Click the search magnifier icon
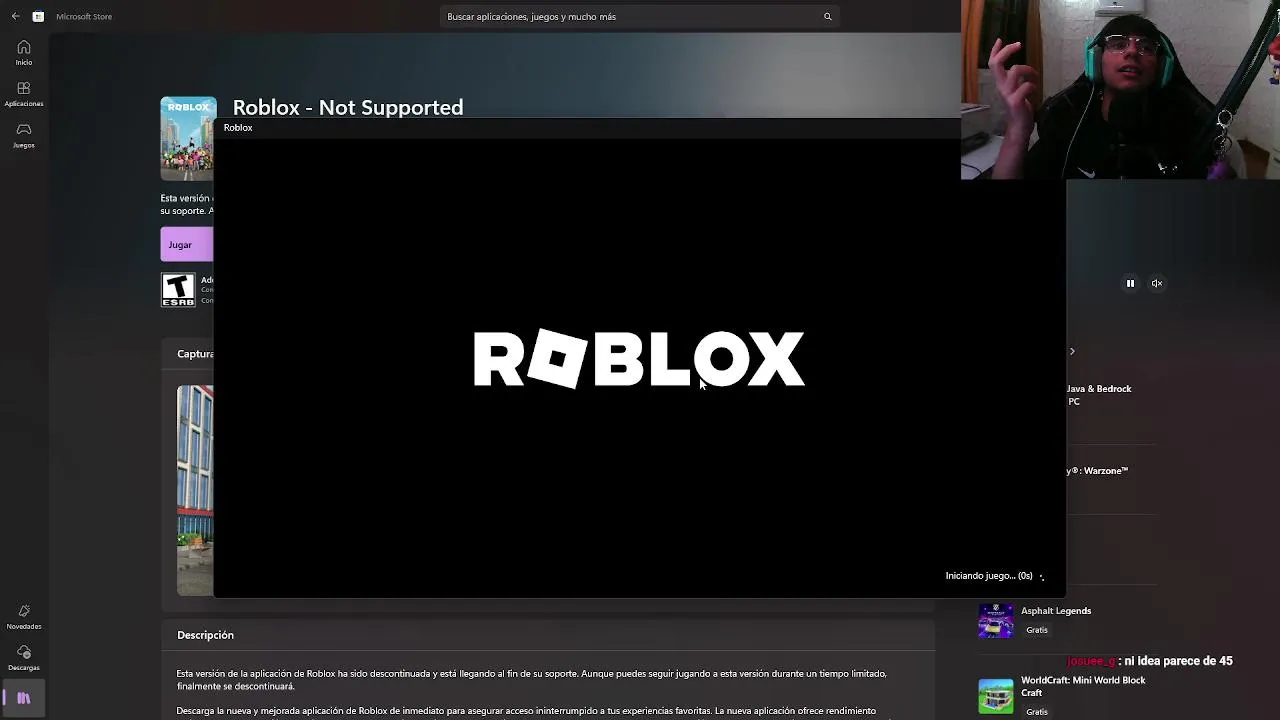This screenshot has width=1280, height=720. [827, 16]
